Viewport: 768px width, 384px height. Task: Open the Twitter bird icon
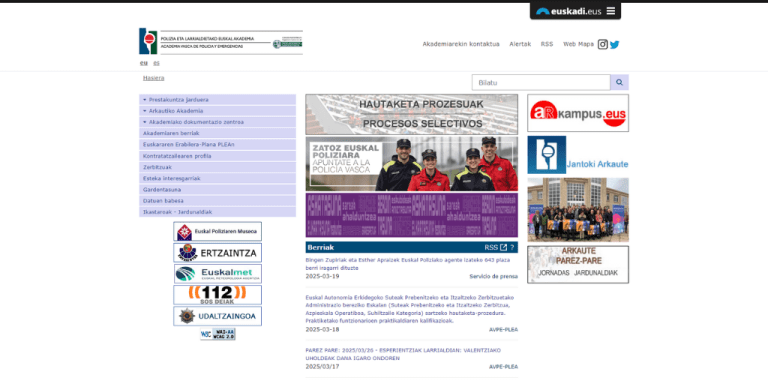click(x=614, y=45)
